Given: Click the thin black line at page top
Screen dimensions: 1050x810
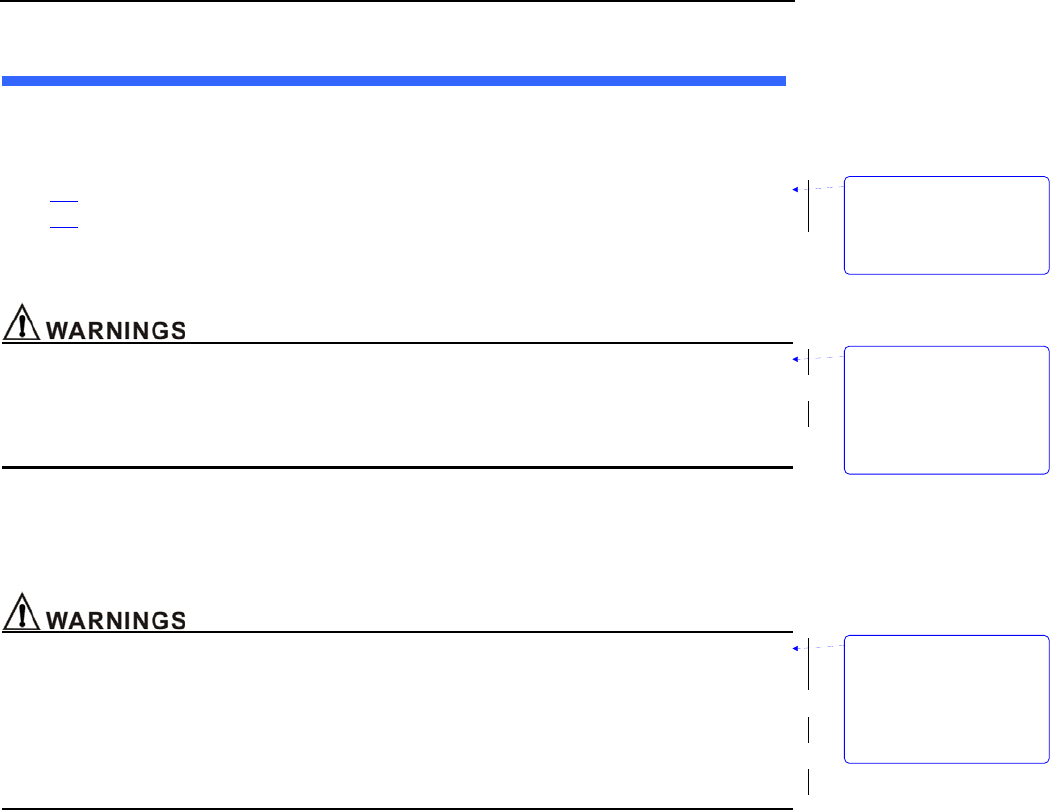Looking at the screenshot, I should [397, 2].
